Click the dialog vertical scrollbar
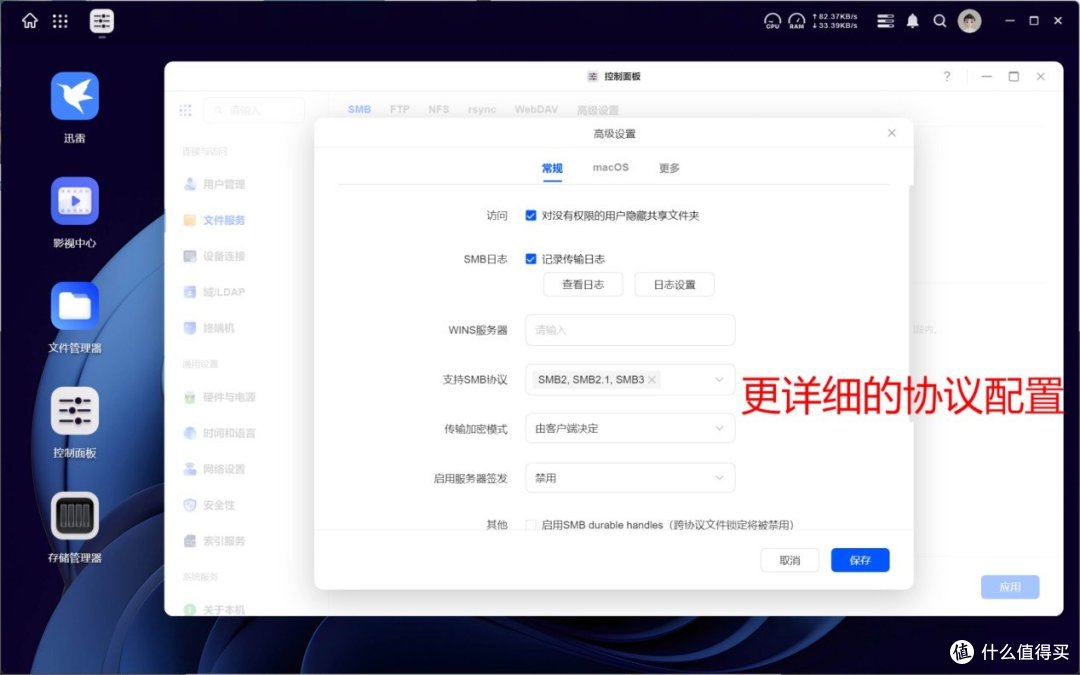Image resolution: width=1080 pixels, height=675 pixels. [x=911, y=303]
